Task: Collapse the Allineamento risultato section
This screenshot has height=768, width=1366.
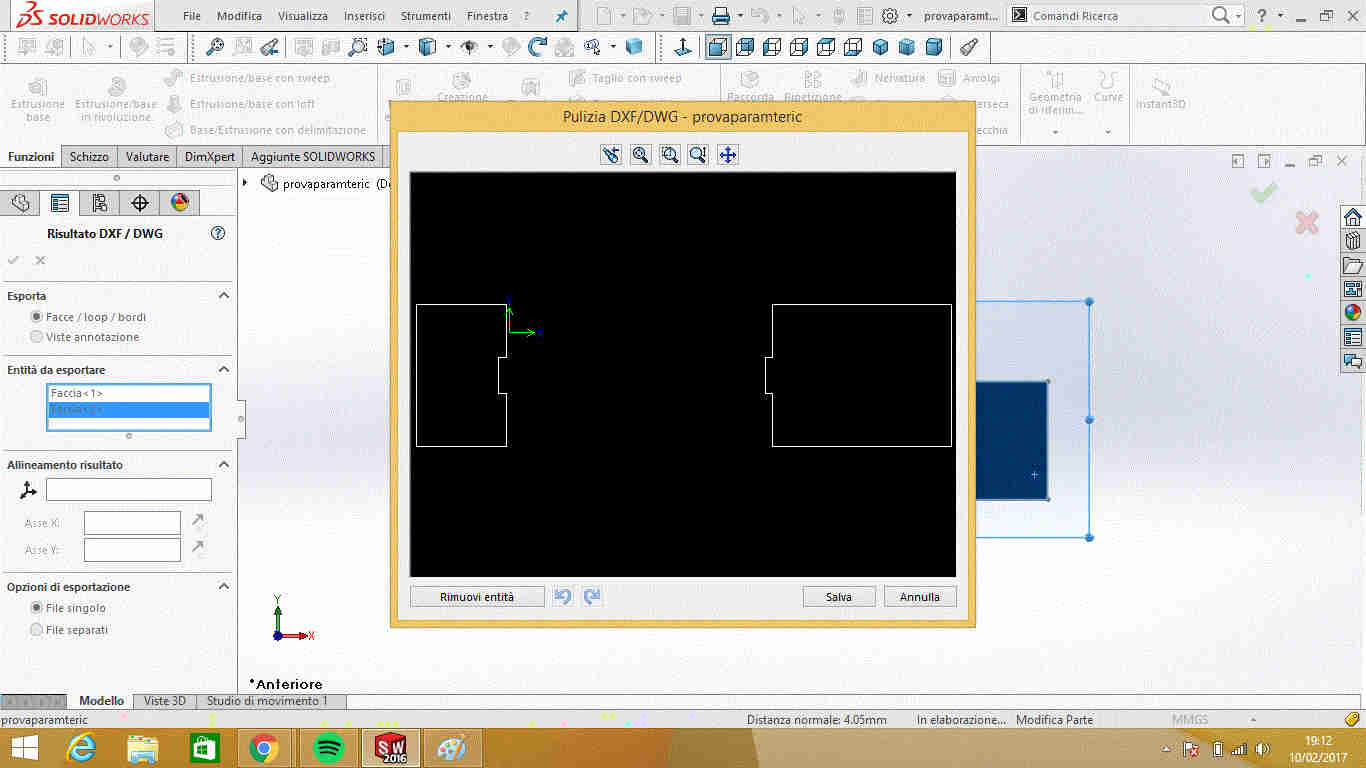Action: (224, 465)
